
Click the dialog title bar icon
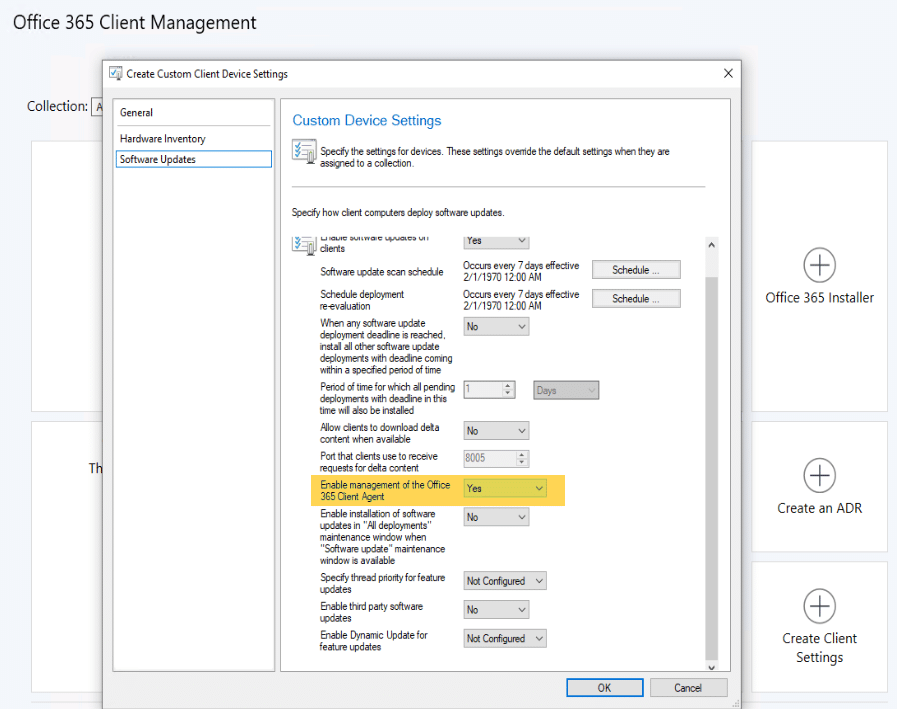point(114,73)
